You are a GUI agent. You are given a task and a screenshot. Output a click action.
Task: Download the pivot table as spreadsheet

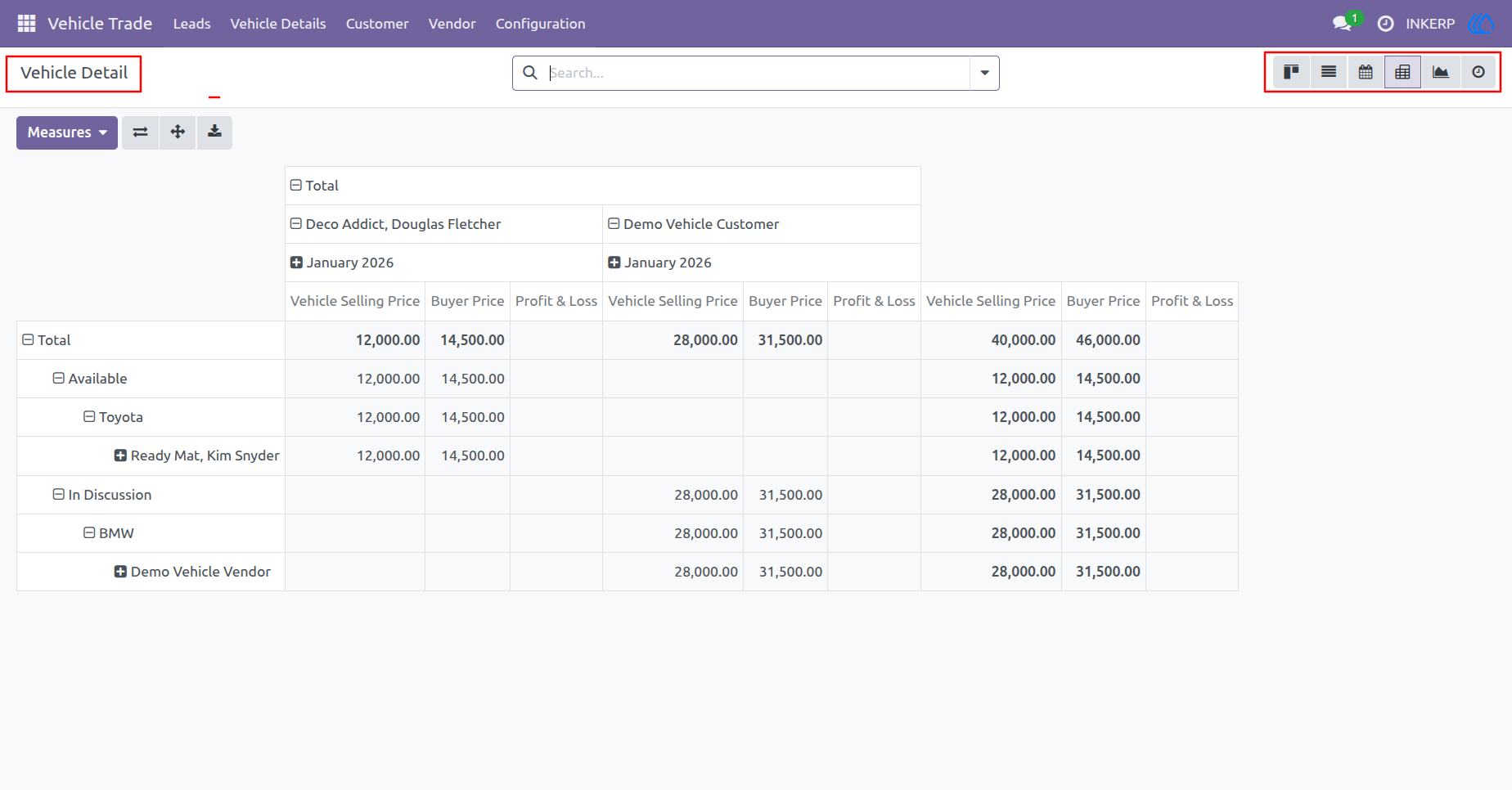tap(214, 132)
